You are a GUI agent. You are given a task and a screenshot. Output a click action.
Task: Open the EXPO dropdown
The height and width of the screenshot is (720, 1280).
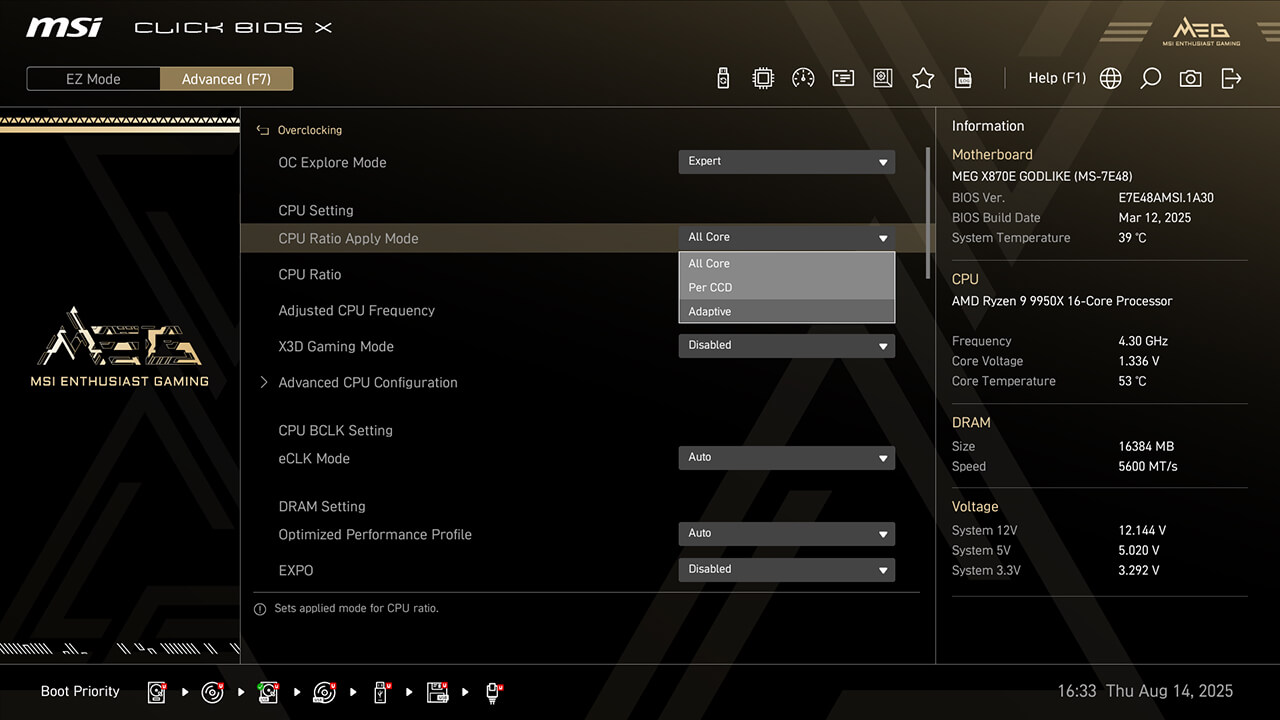pyautogui.click(x=786, y=570)
